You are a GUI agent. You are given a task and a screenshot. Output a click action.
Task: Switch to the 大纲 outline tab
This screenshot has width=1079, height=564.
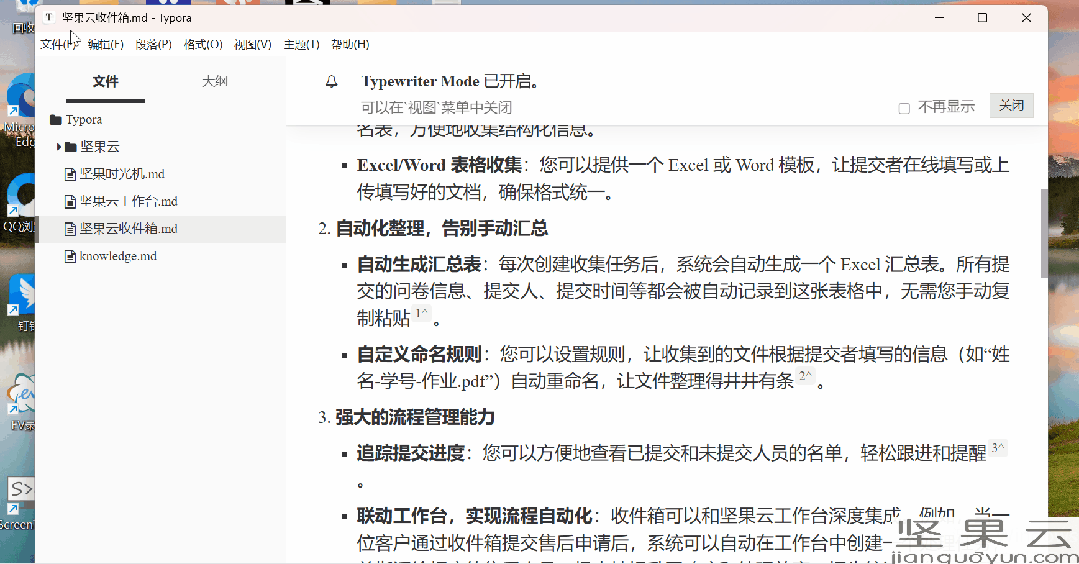[x=215, y=81]
